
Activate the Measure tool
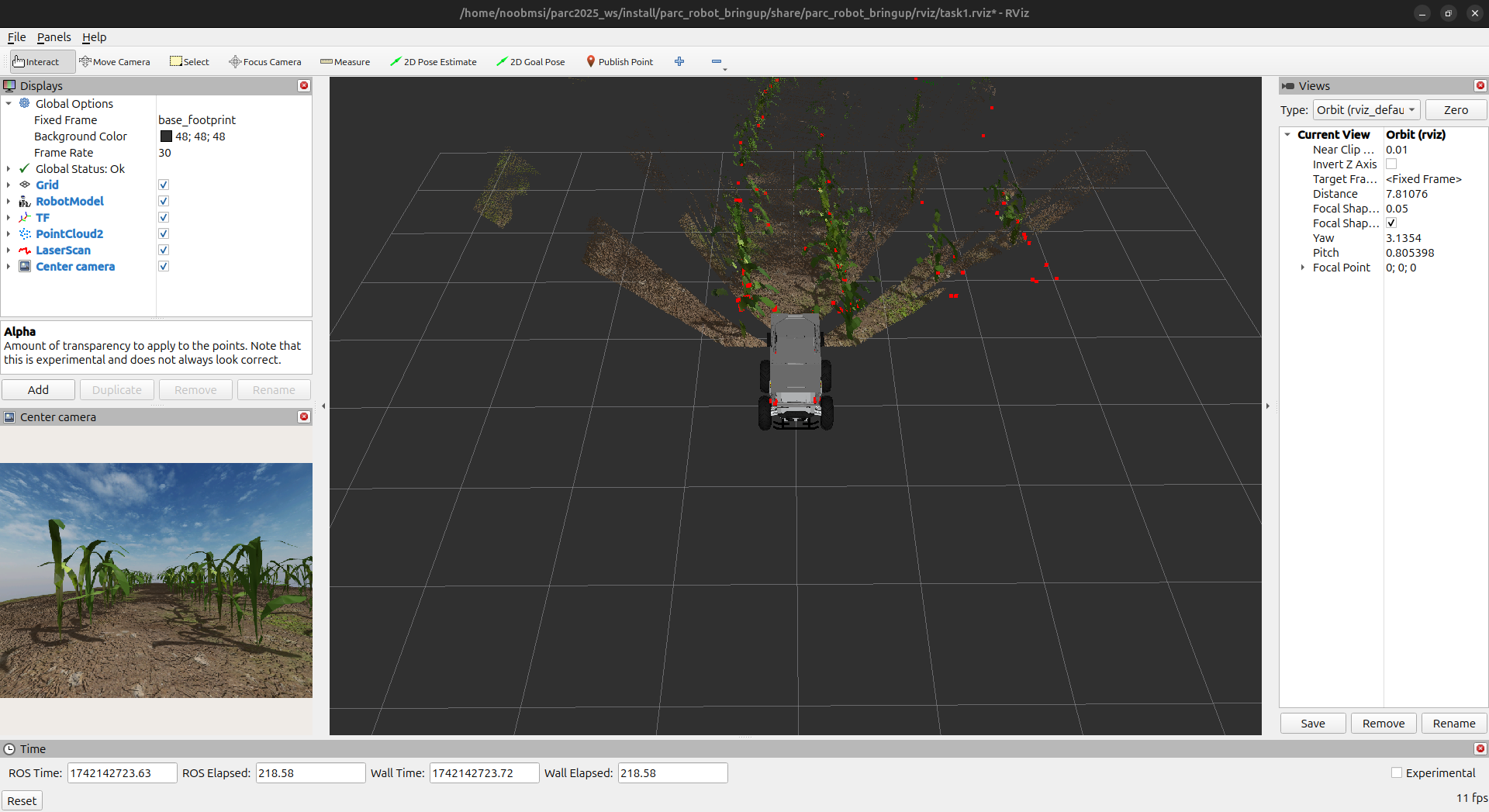coord(345,62)
